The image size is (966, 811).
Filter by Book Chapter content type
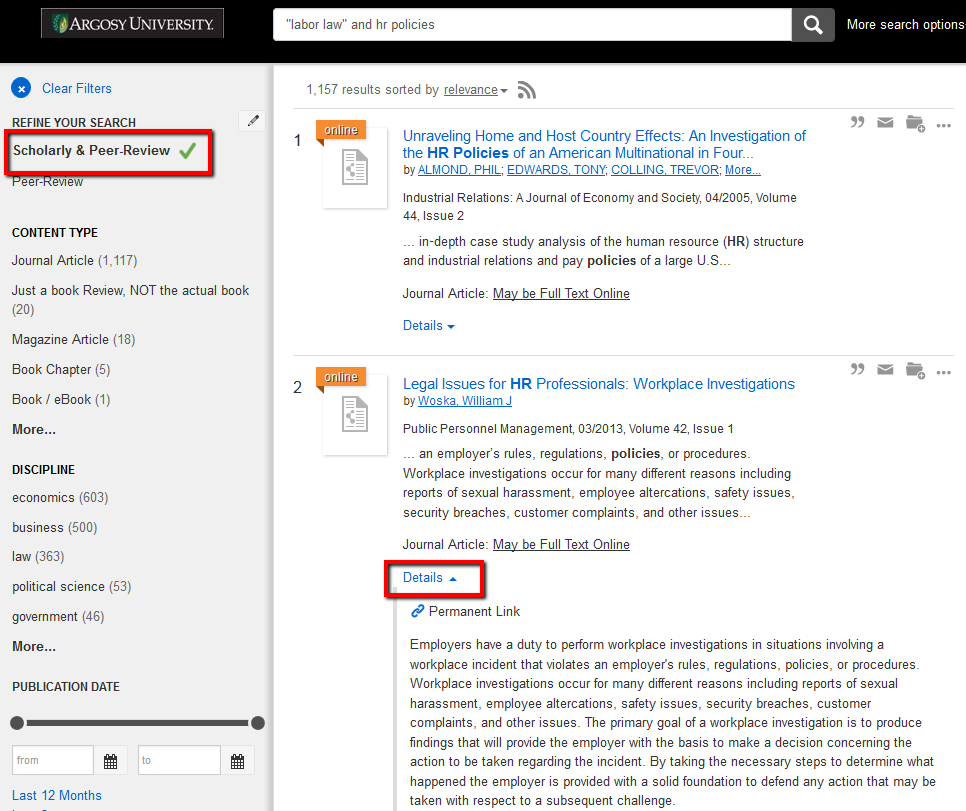click(61, 370)
